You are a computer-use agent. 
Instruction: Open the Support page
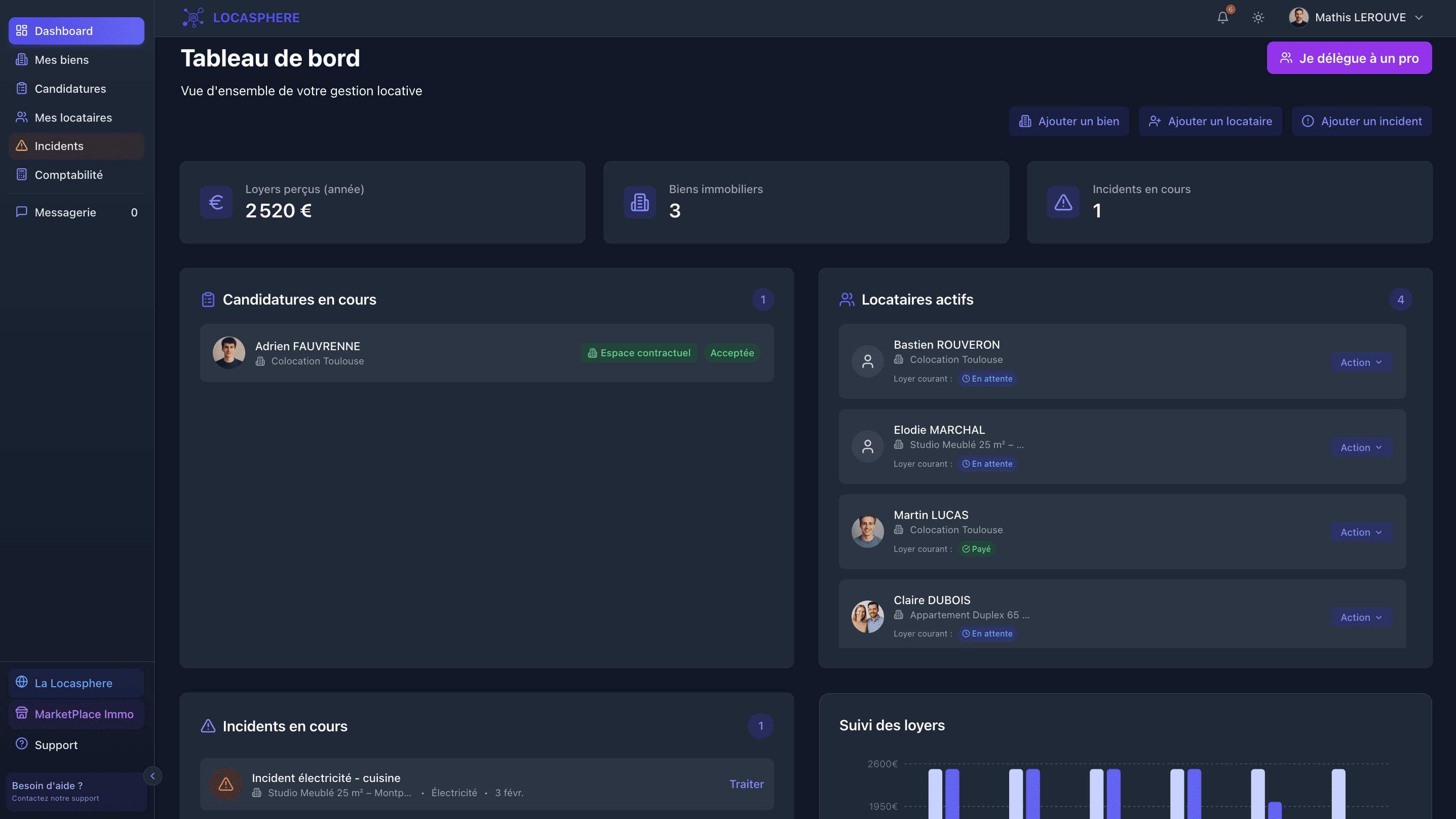click(56, 745)
